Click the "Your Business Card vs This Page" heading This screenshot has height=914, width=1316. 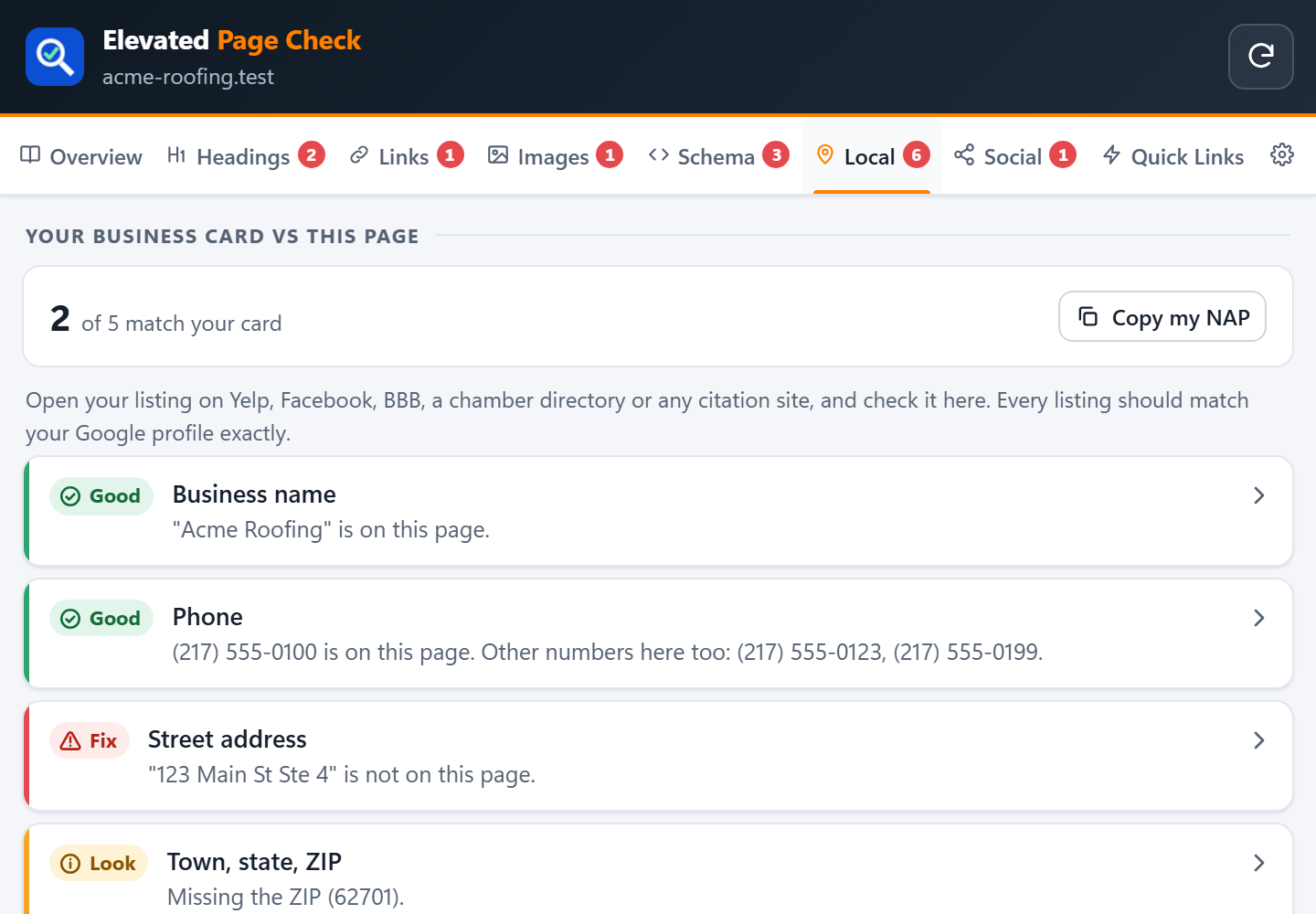(x=222, y=236)
